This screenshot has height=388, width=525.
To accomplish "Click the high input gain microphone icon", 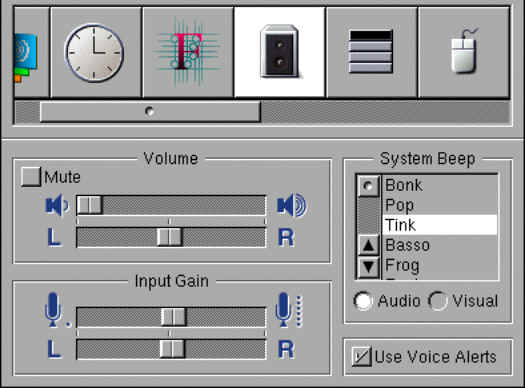I will pyautogui.click(x=289, y=310).
